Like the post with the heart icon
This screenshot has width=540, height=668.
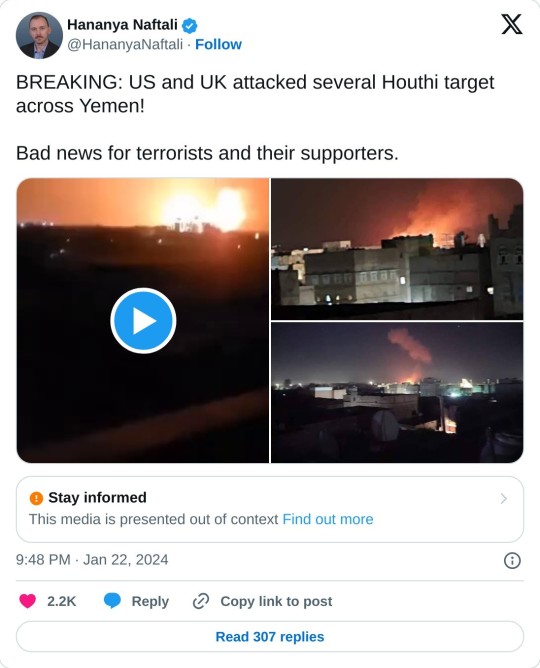pyautogui.click(x=28, y=601)
